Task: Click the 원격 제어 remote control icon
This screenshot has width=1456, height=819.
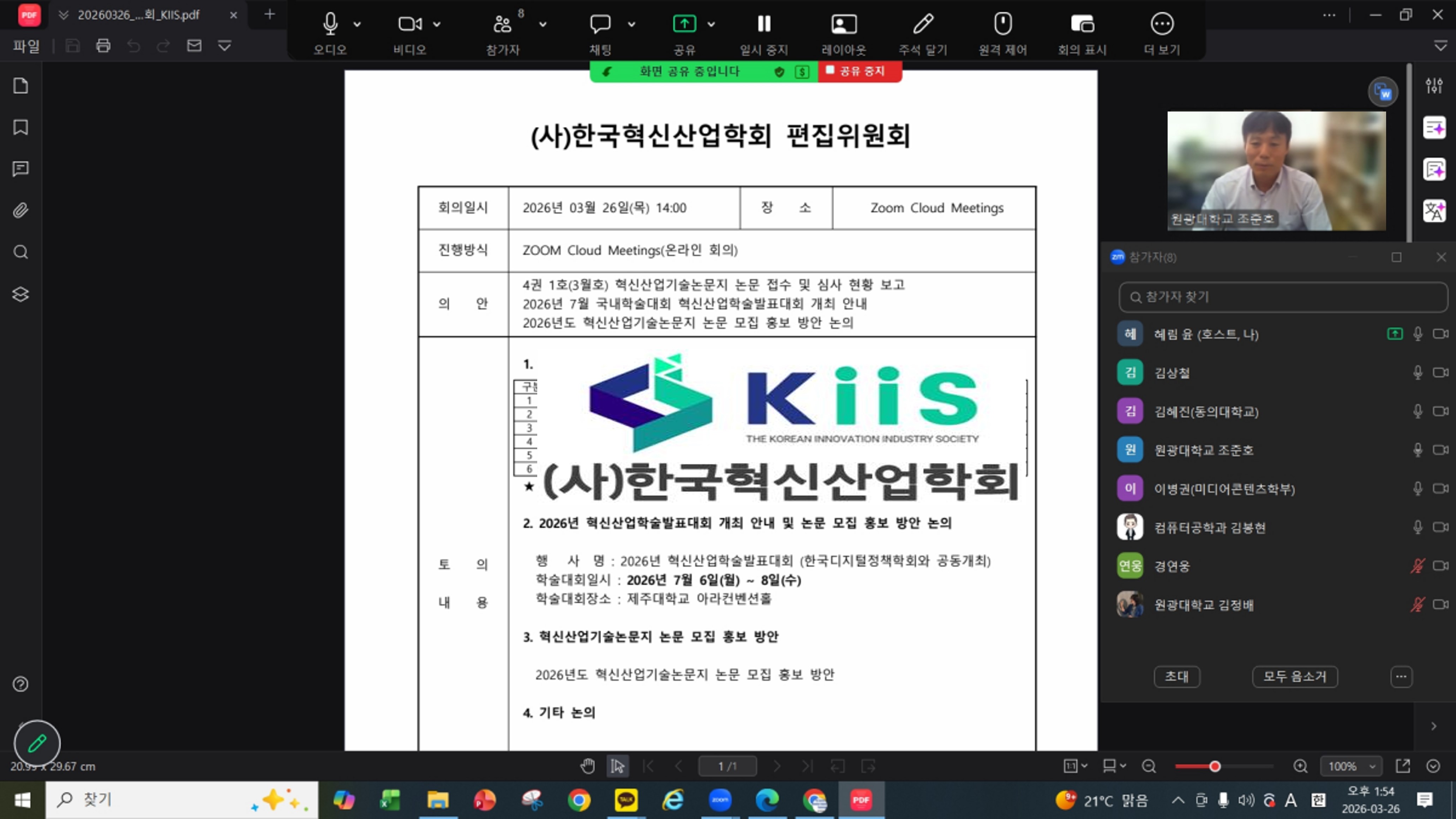Action: [x=1003, y=24]
